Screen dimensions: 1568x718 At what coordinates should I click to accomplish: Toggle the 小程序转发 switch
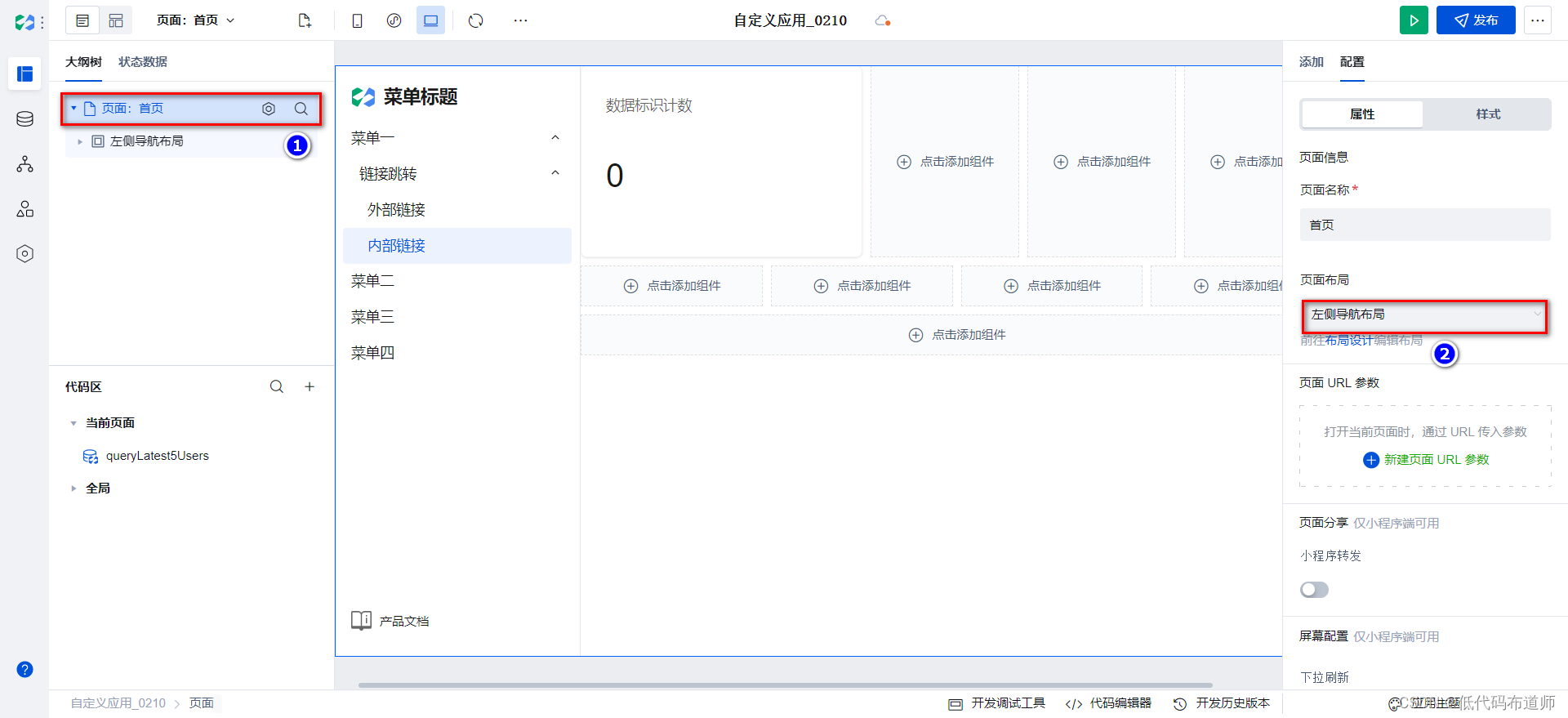click(x=1314, y=590)
